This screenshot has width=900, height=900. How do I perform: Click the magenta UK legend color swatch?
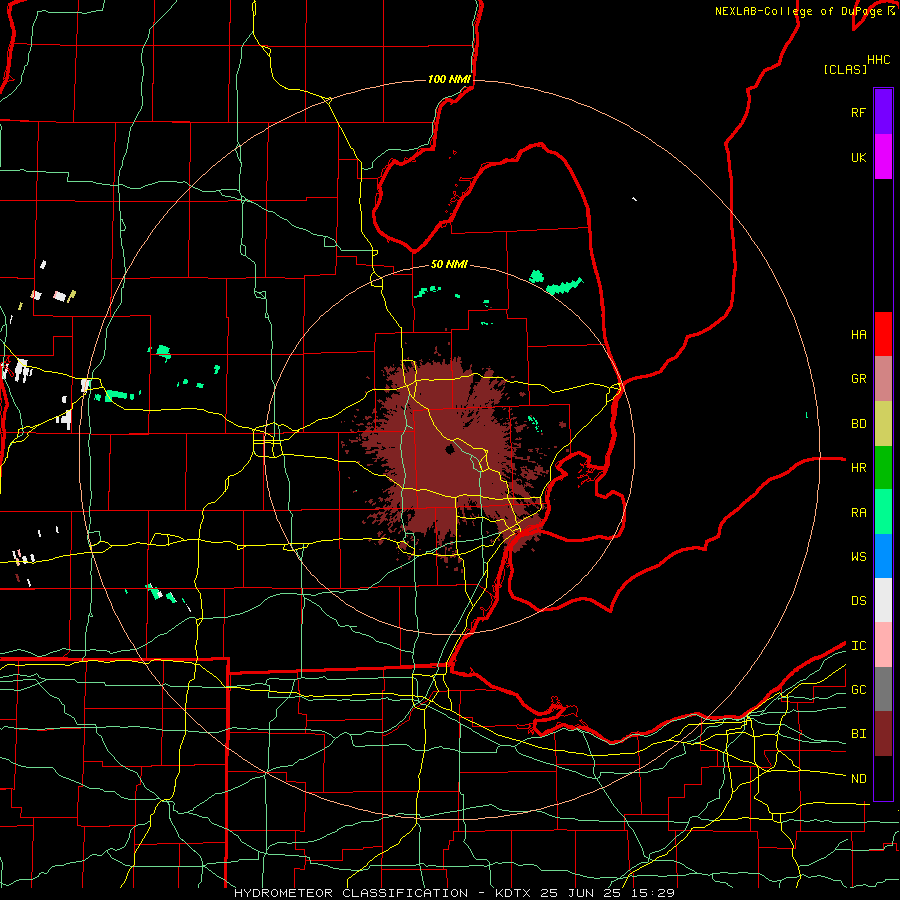point(883,157)
